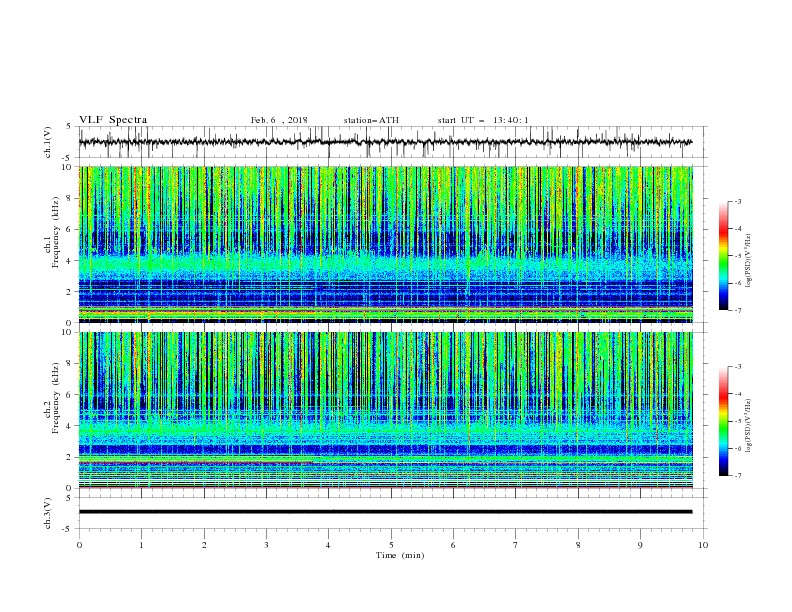Click the "5" tick on the ch.1(V) axis
Screen dimensions: 792x612
(x=69, y=126)
